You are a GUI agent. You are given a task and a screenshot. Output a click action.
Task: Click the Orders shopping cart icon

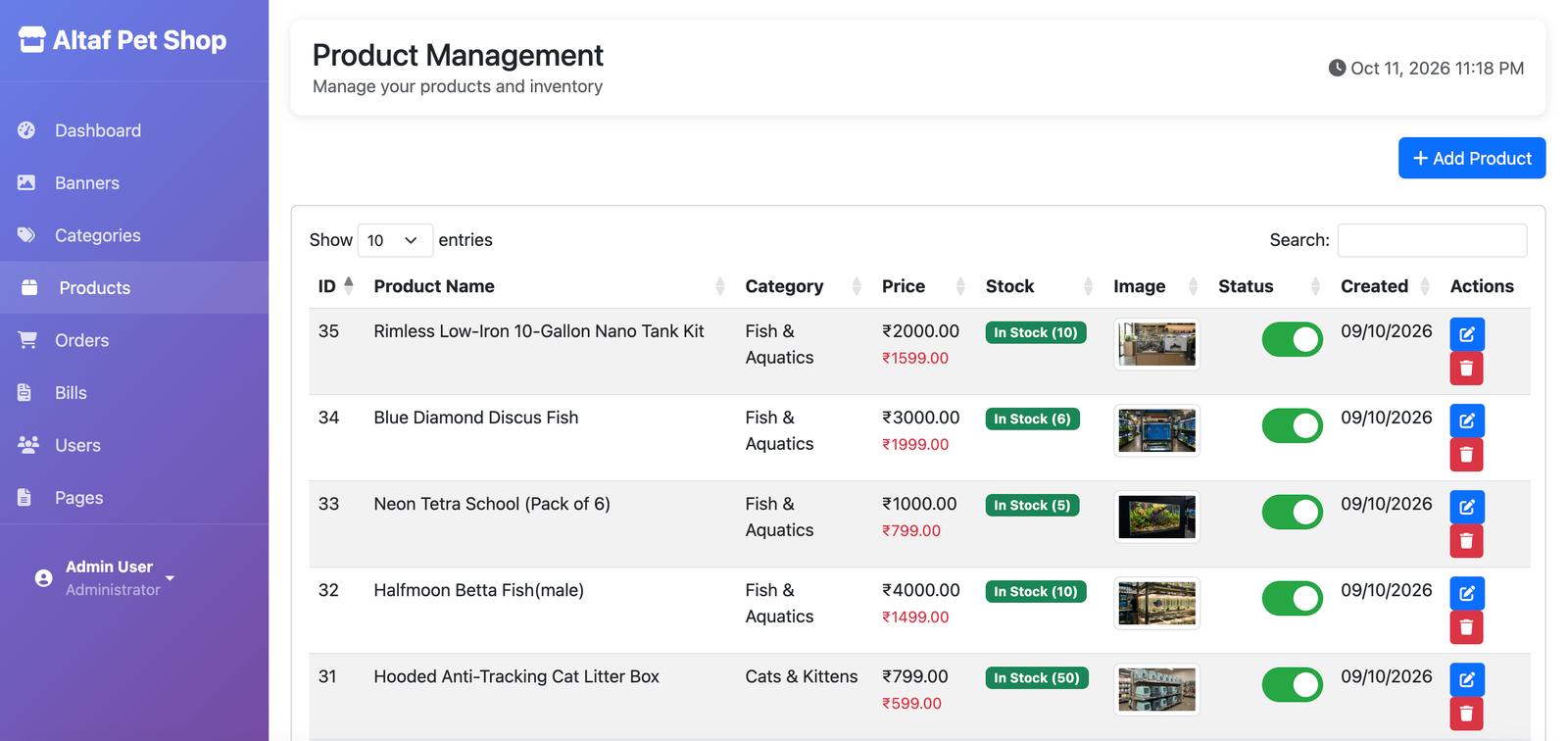click(x=27, y=340)
